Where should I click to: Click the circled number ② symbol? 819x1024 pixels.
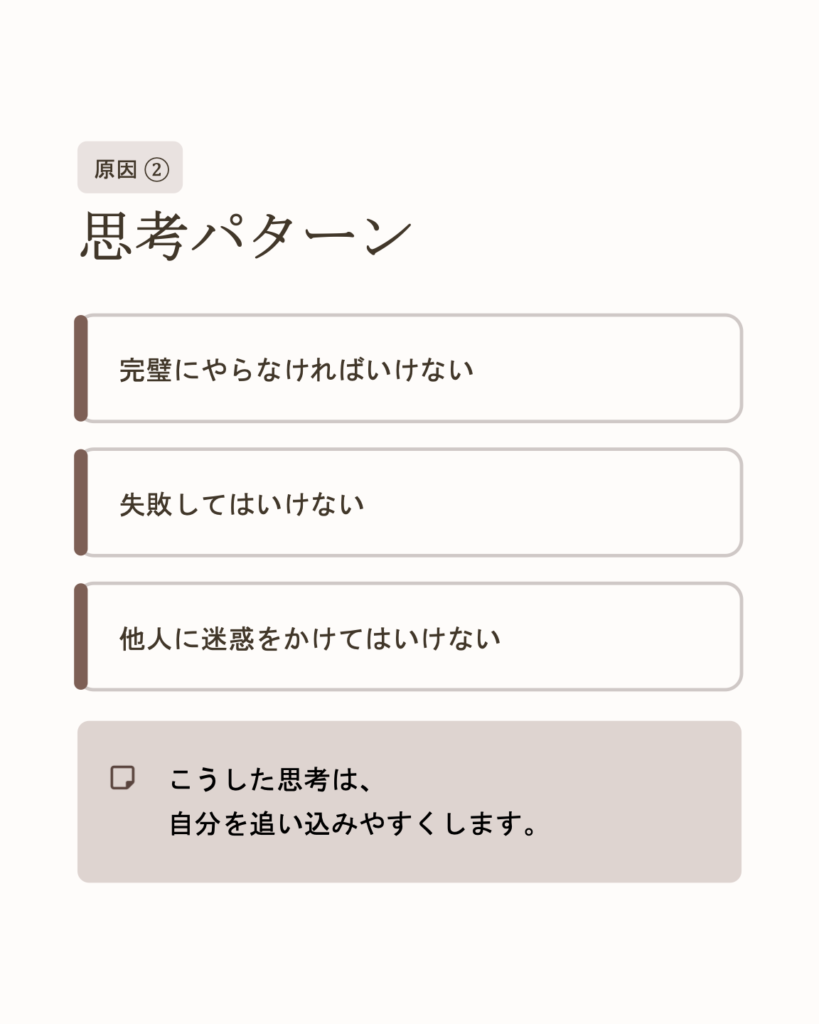pos(157,169)
